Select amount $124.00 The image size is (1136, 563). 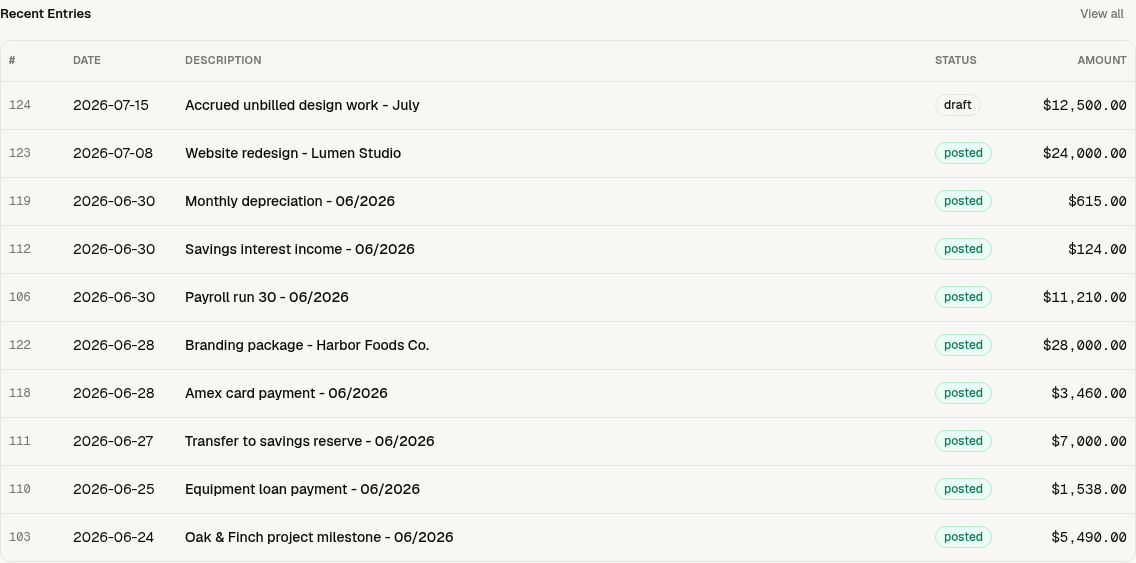tap(1097, 249)
